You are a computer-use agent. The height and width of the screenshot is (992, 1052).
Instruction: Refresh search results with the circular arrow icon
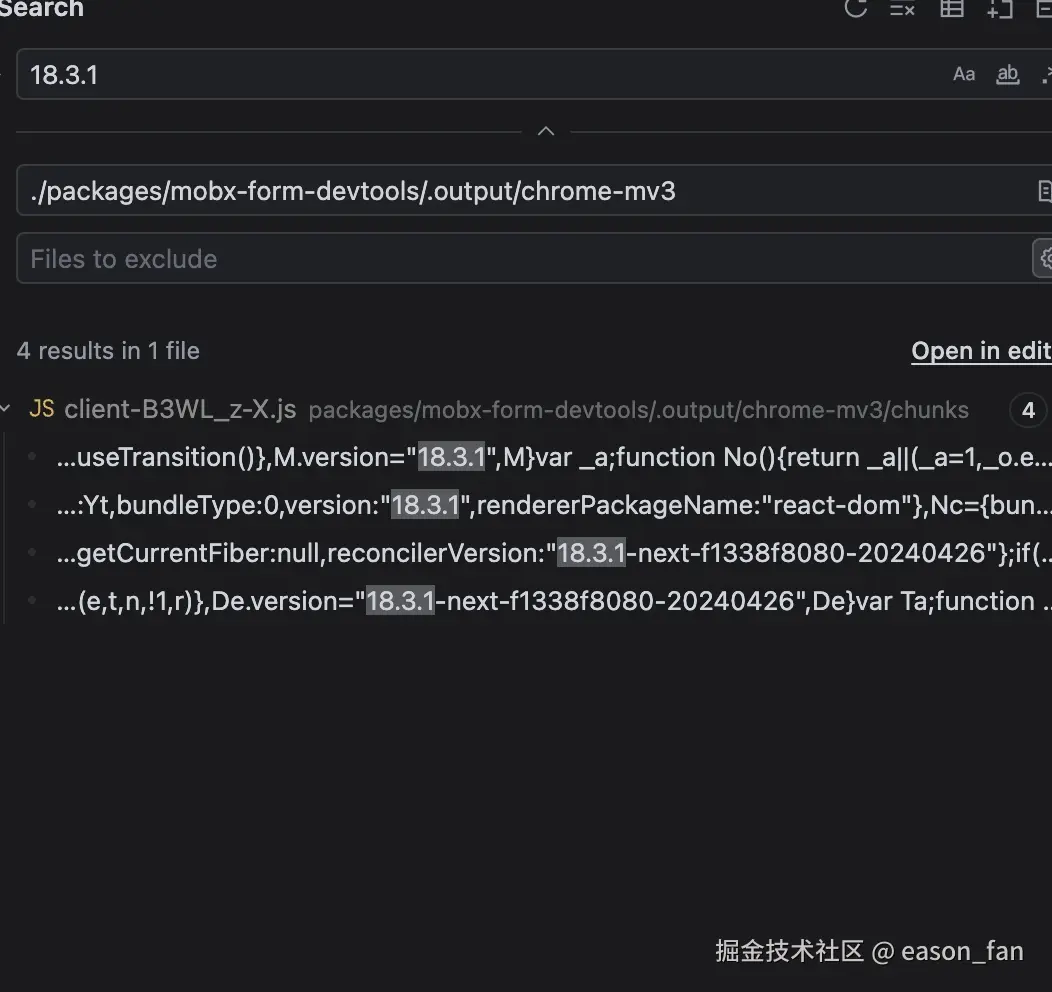[855, 8]
